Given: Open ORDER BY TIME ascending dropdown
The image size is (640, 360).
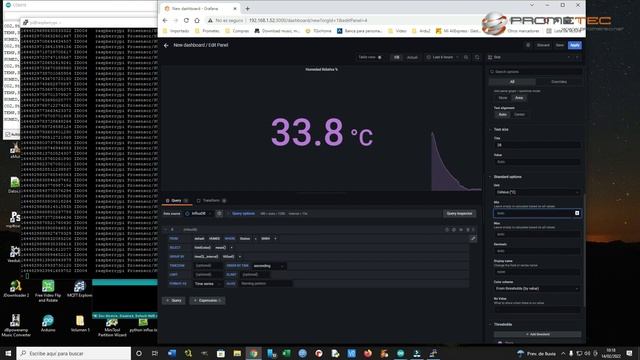Looking at the screenshot, I should [x=269, y=266].
